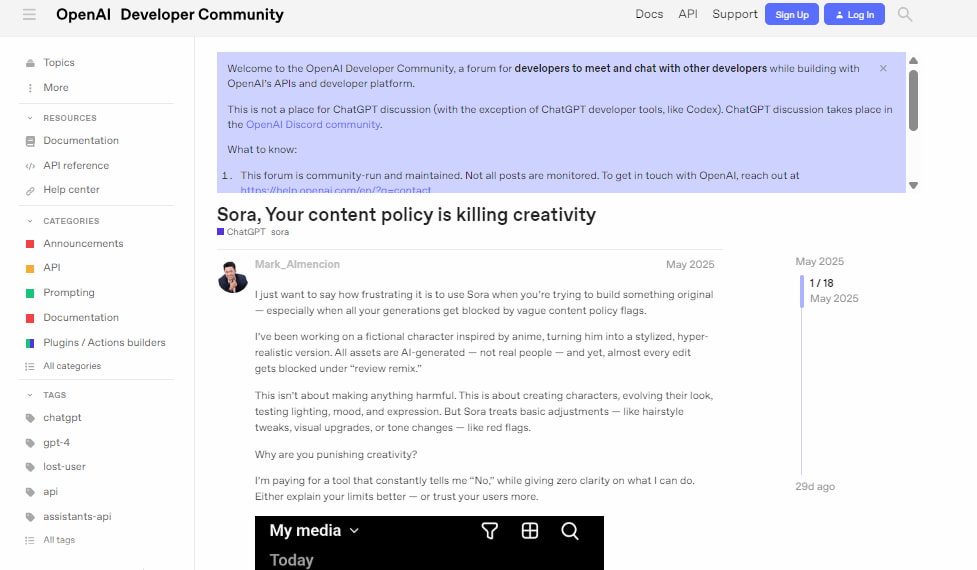Open the hamburger sidebar menu icon
This screenshot has height=570, width=977.
pos(29,14)
